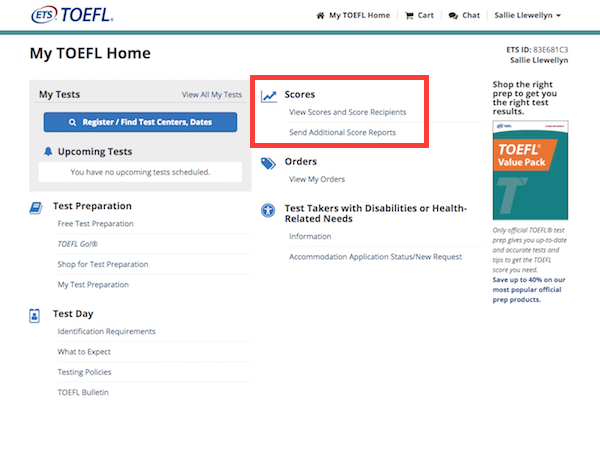Viewport: 600px width, 475px height.
Task: Click the Upcoming Tests bell icon
Action: click(x=48, y=152)
